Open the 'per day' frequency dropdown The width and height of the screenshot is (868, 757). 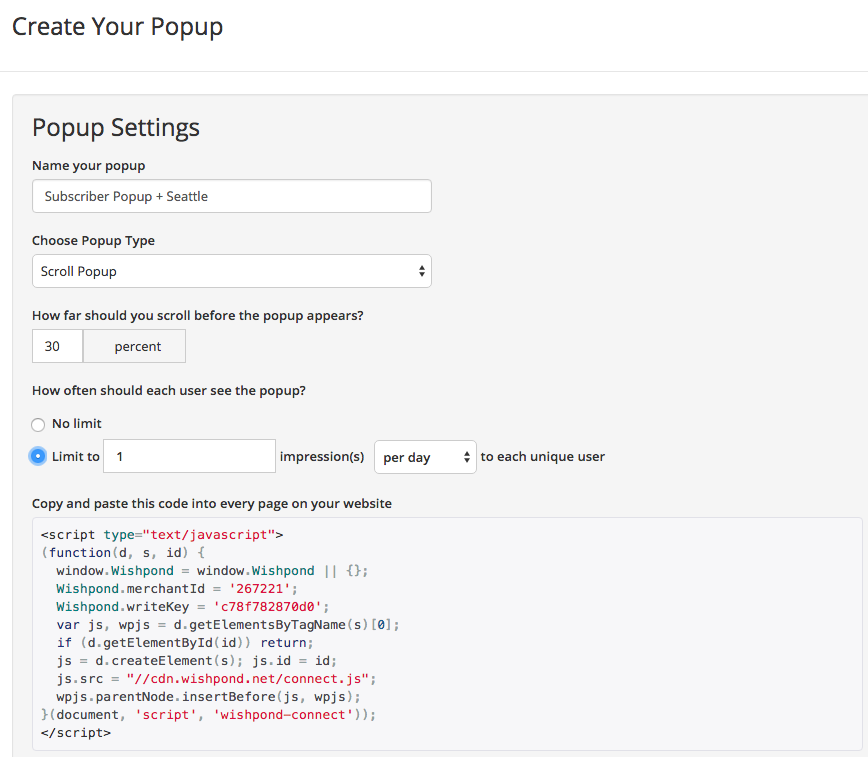[425, 457]
